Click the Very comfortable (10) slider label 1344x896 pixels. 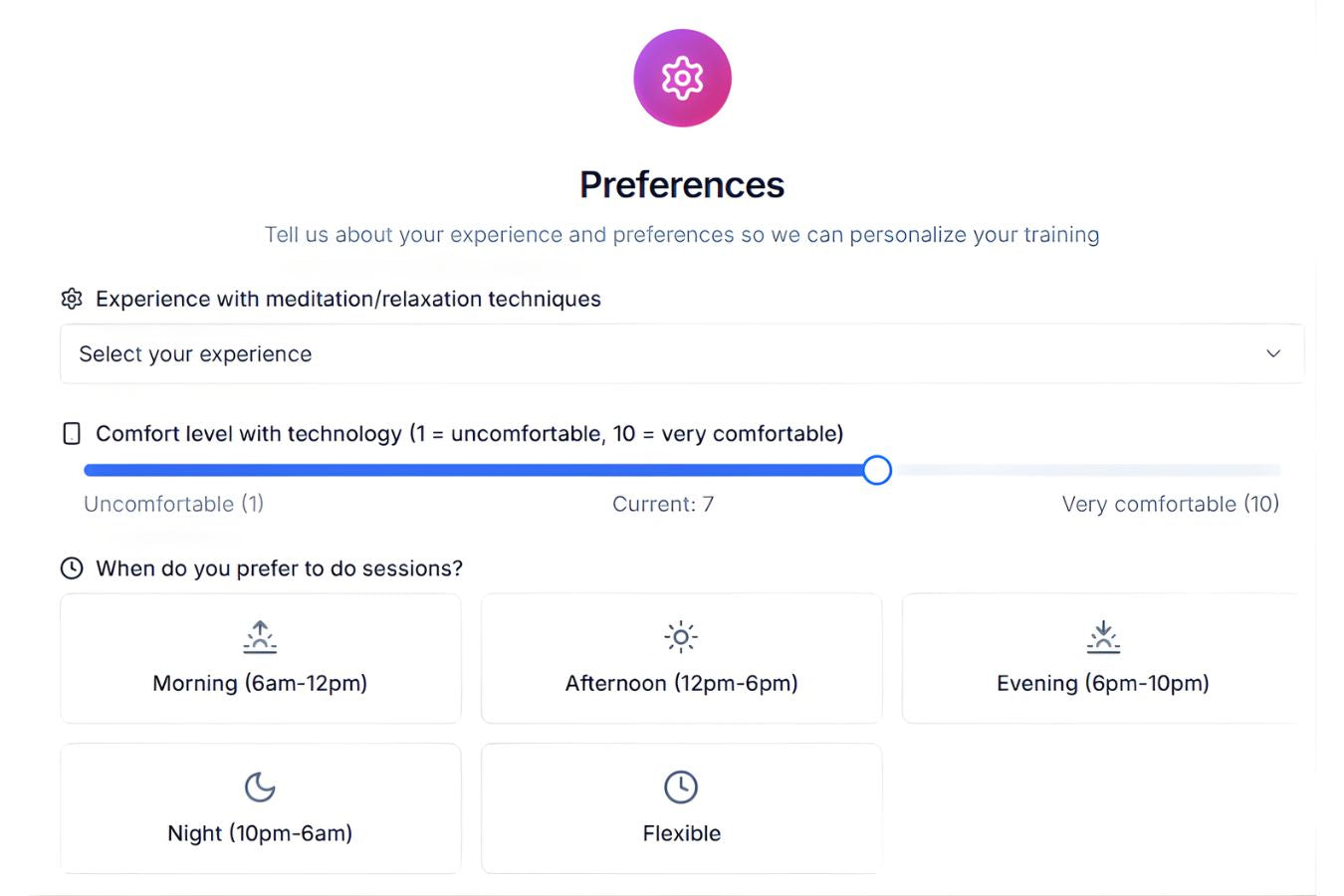click(1170, 504)
